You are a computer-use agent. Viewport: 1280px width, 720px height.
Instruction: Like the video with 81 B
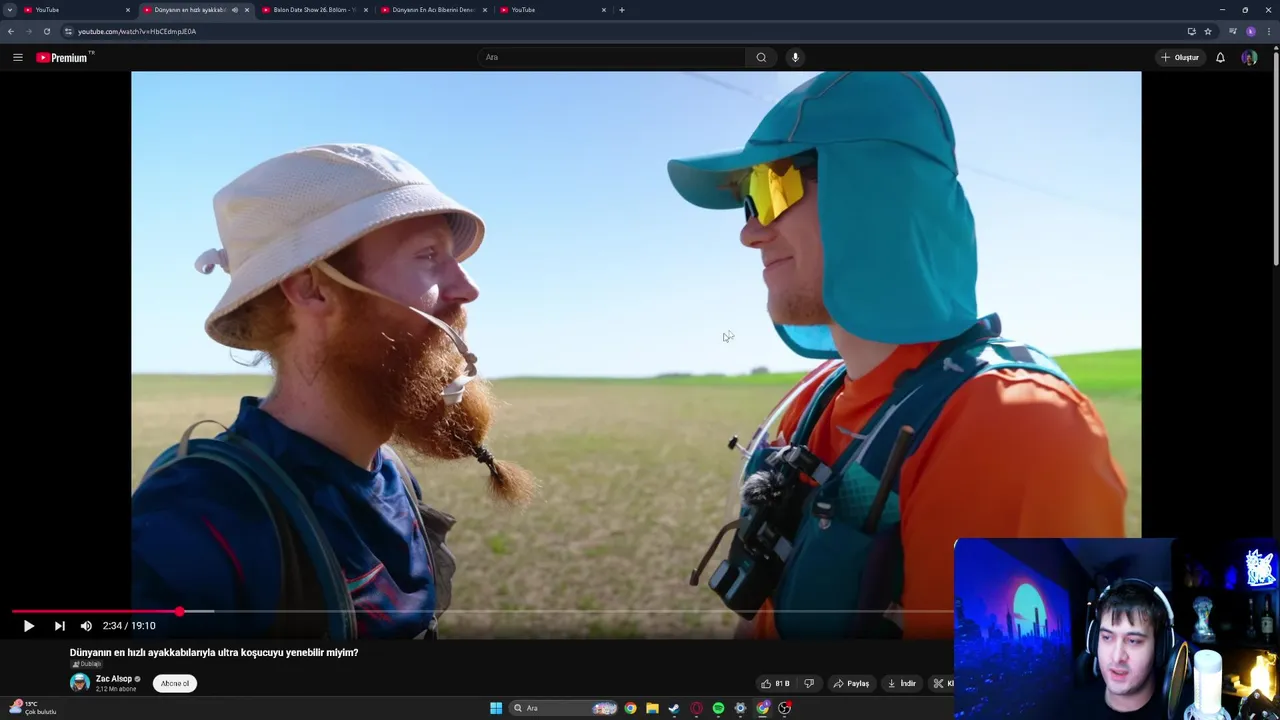pyautogui.click(x=775, y=684)
